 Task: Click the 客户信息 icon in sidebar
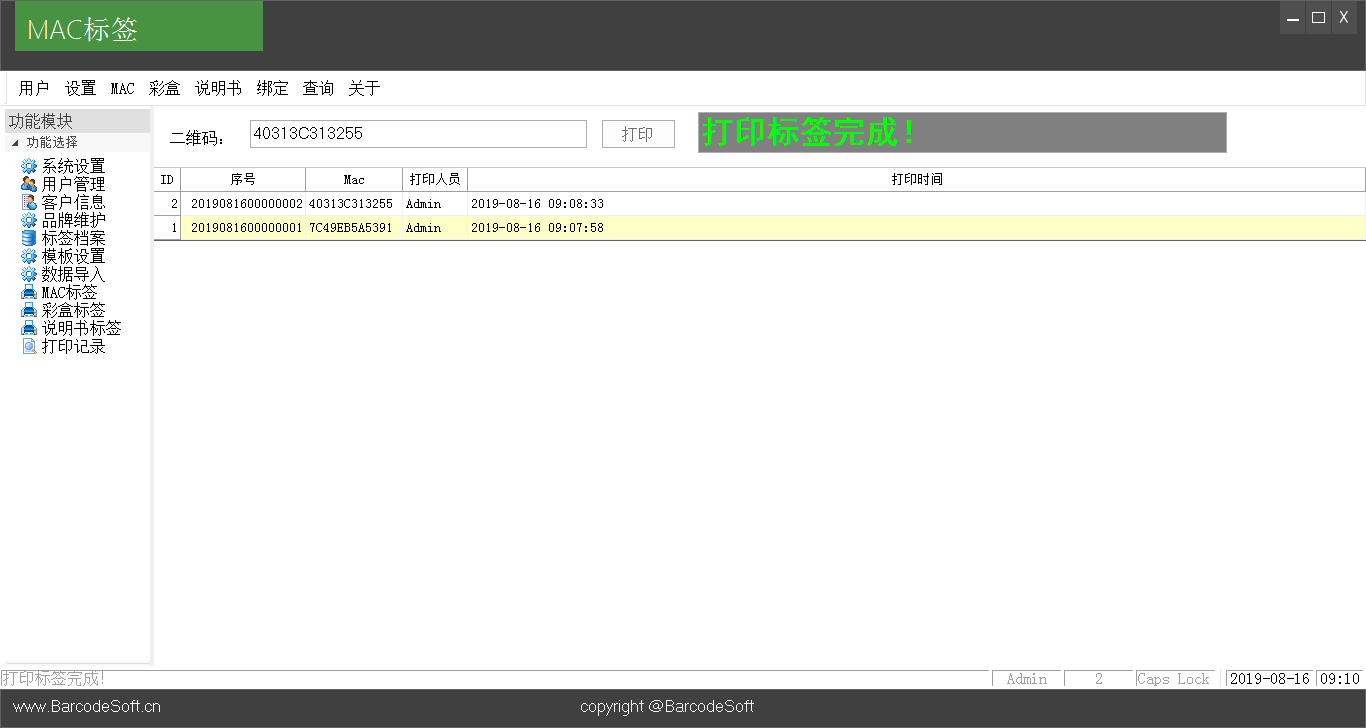29,202
